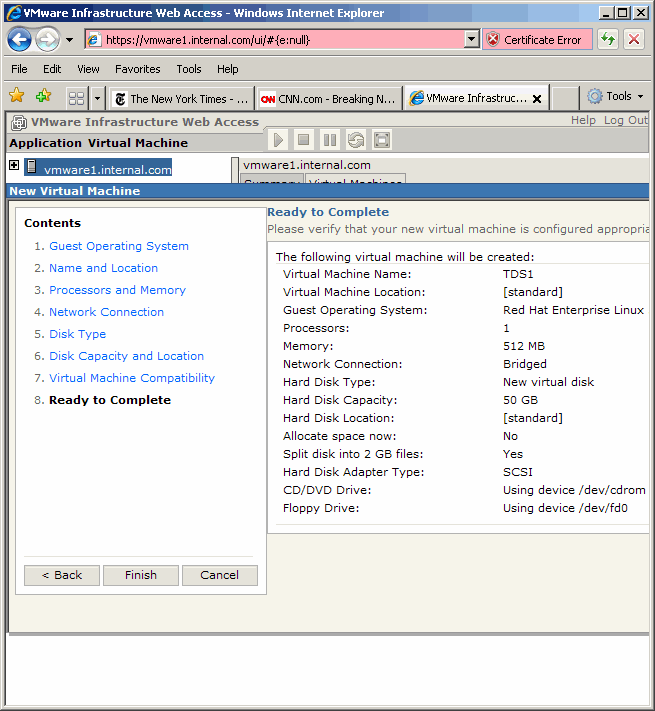Click inside the URL address field
The height and width of the screenshot is (711, 655).
point(280,40)
